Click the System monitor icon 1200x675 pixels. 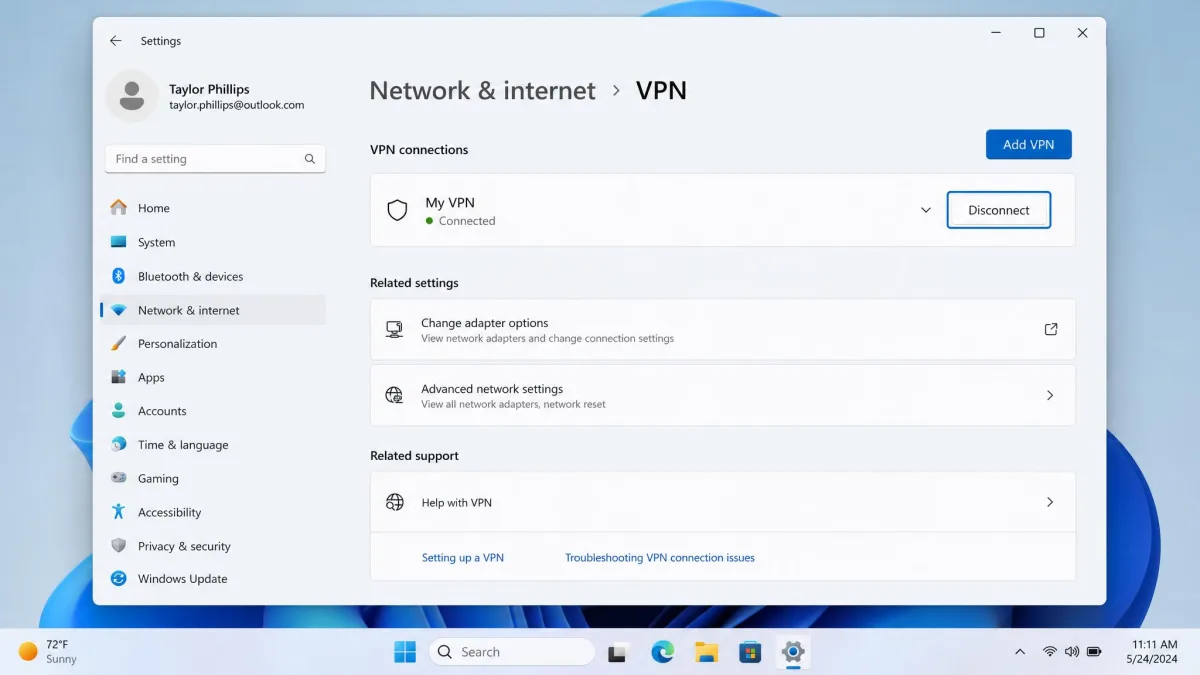click(119, 242)
